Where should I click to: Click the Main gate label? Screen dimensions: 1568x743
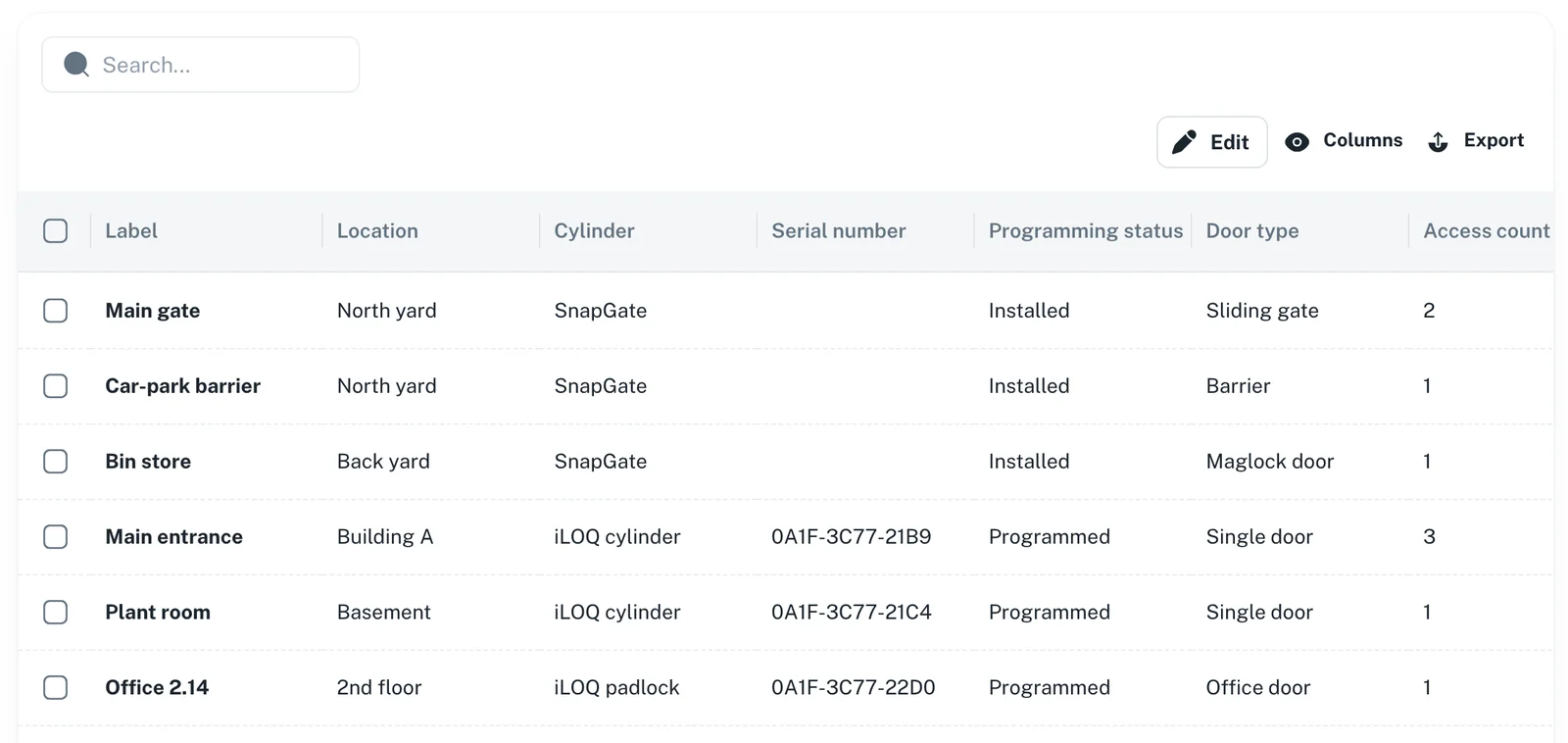(x=153, y=311)
